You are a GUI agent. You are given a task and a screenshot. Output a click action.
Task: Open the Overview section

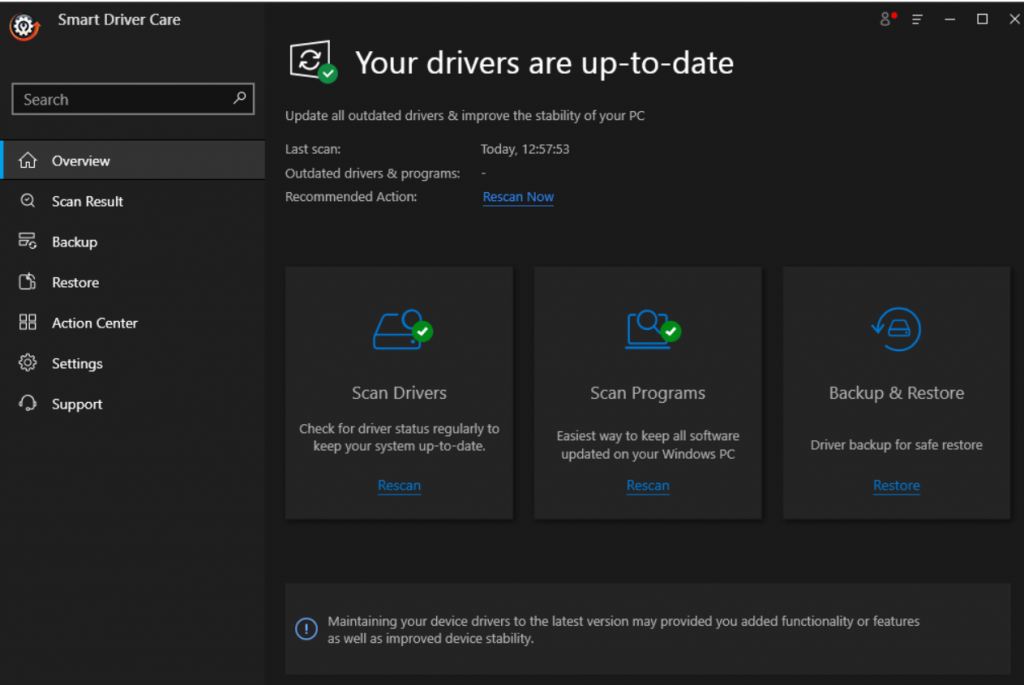click(133, 160)
